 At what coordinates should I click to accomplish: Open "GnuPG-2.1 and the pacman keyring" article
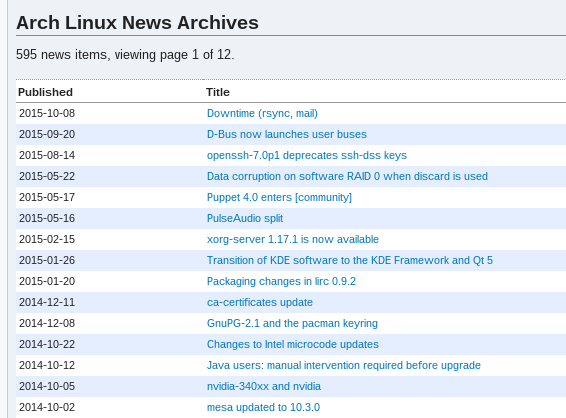click(x=292, y=323)
